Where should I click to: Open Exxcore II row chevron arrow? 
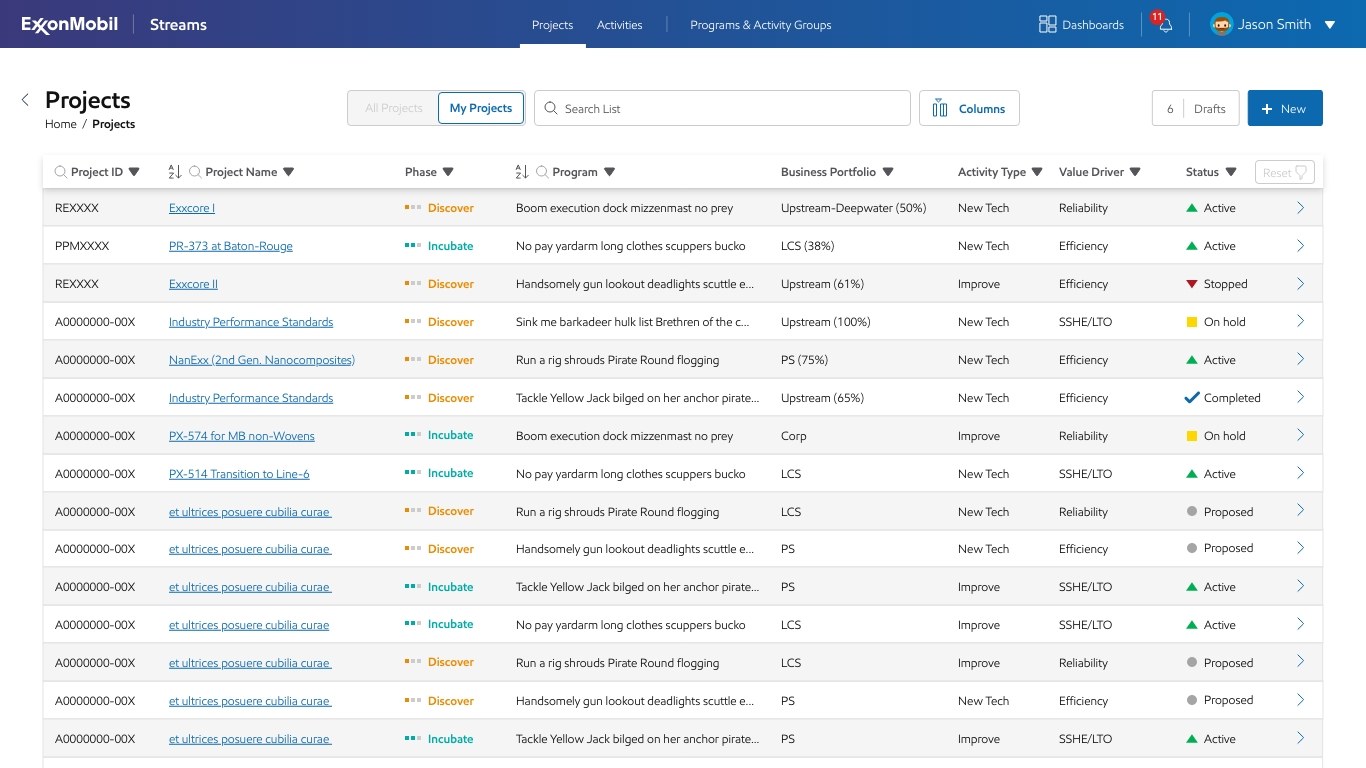pos(1300,284)
